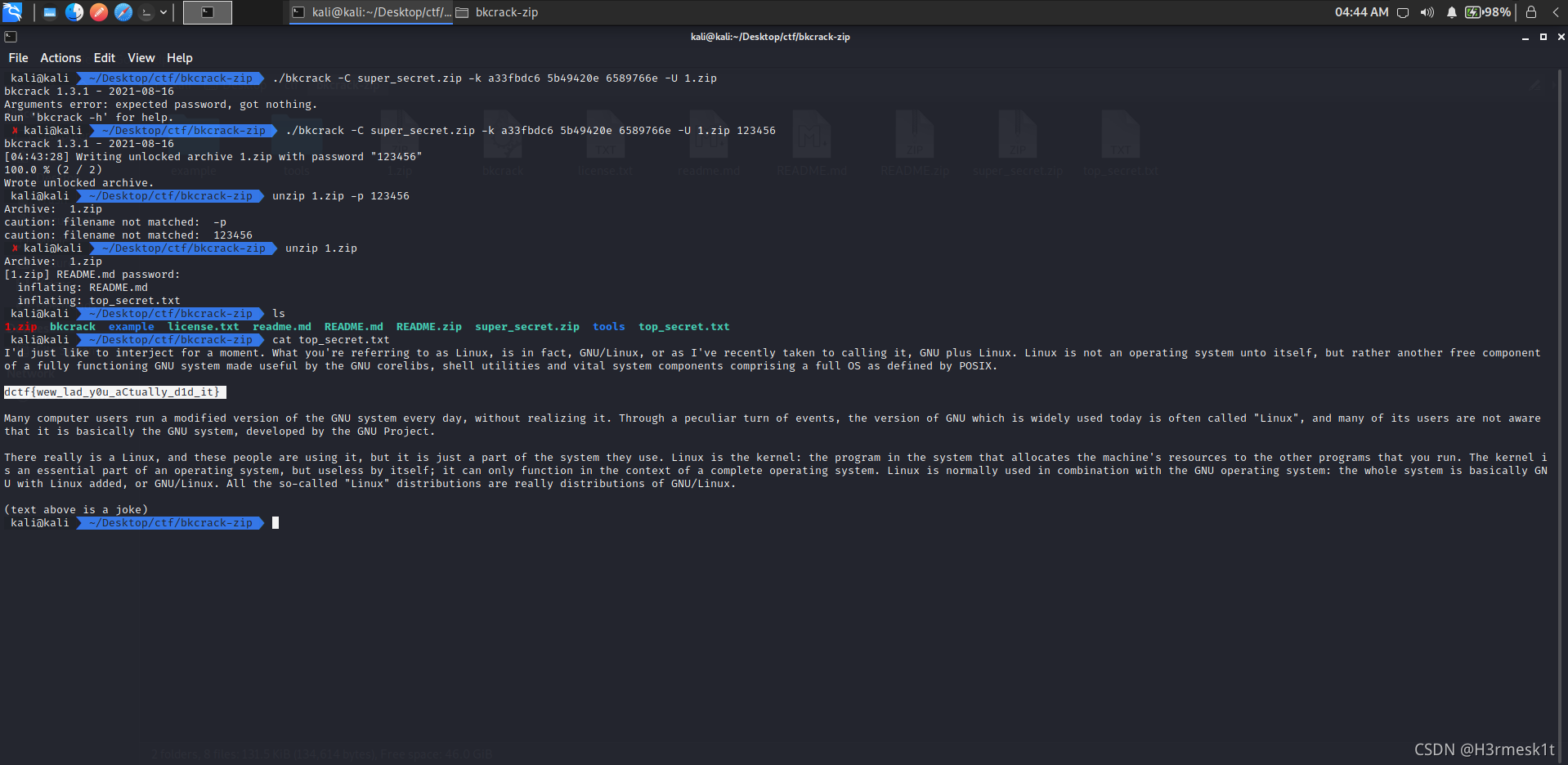Click '(text above is a joke)' line
The width and height of the screenshot is (1568, 765).
coord(76,510)
